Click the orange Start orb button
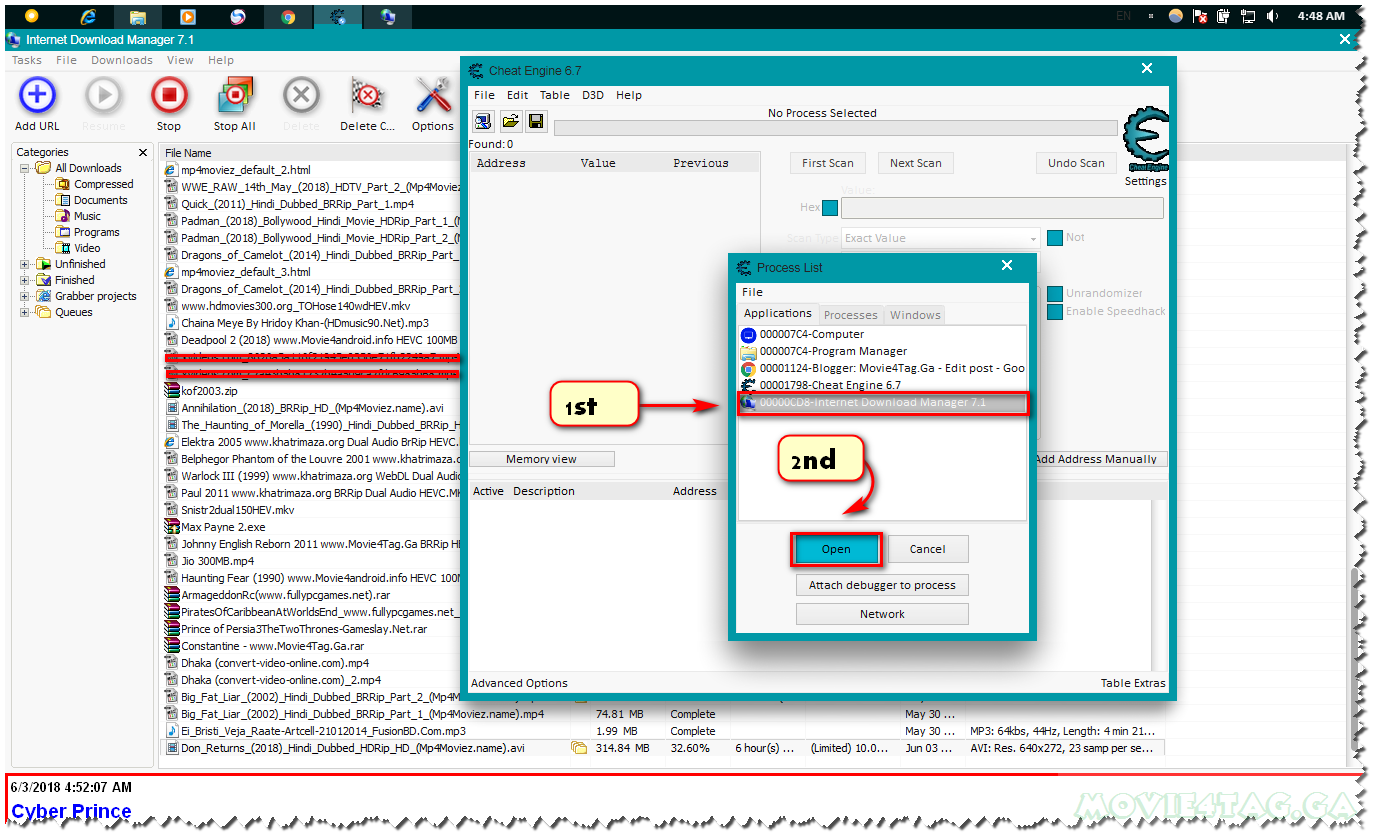 (x=32, y=16)
